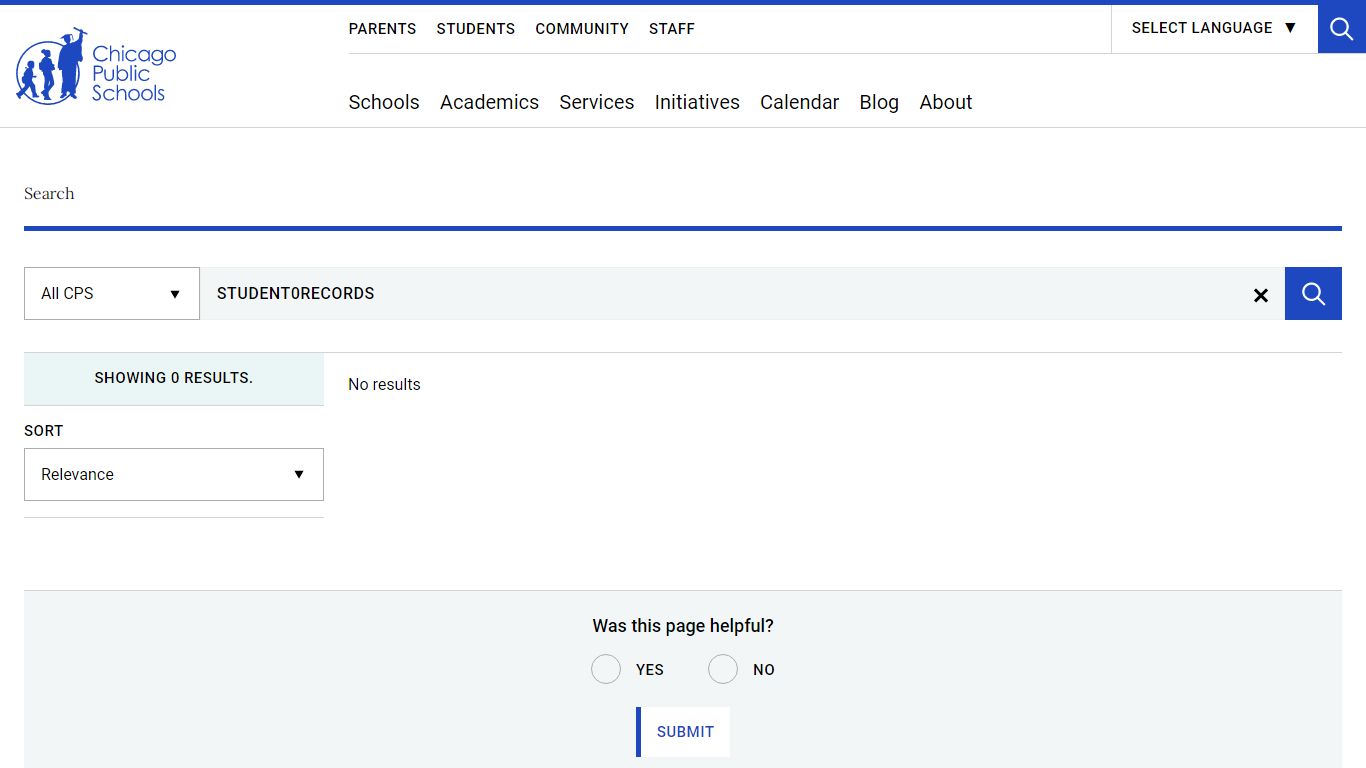Open the Academics menu
Viewport: 1366px width, 768px height.
click(x=489, y=102)
